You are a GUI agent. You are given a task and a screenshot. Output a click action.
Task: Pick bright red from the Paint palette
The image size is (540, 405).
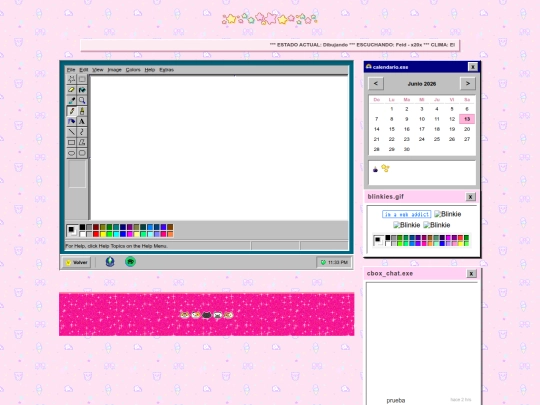click(x=96, y=234)
